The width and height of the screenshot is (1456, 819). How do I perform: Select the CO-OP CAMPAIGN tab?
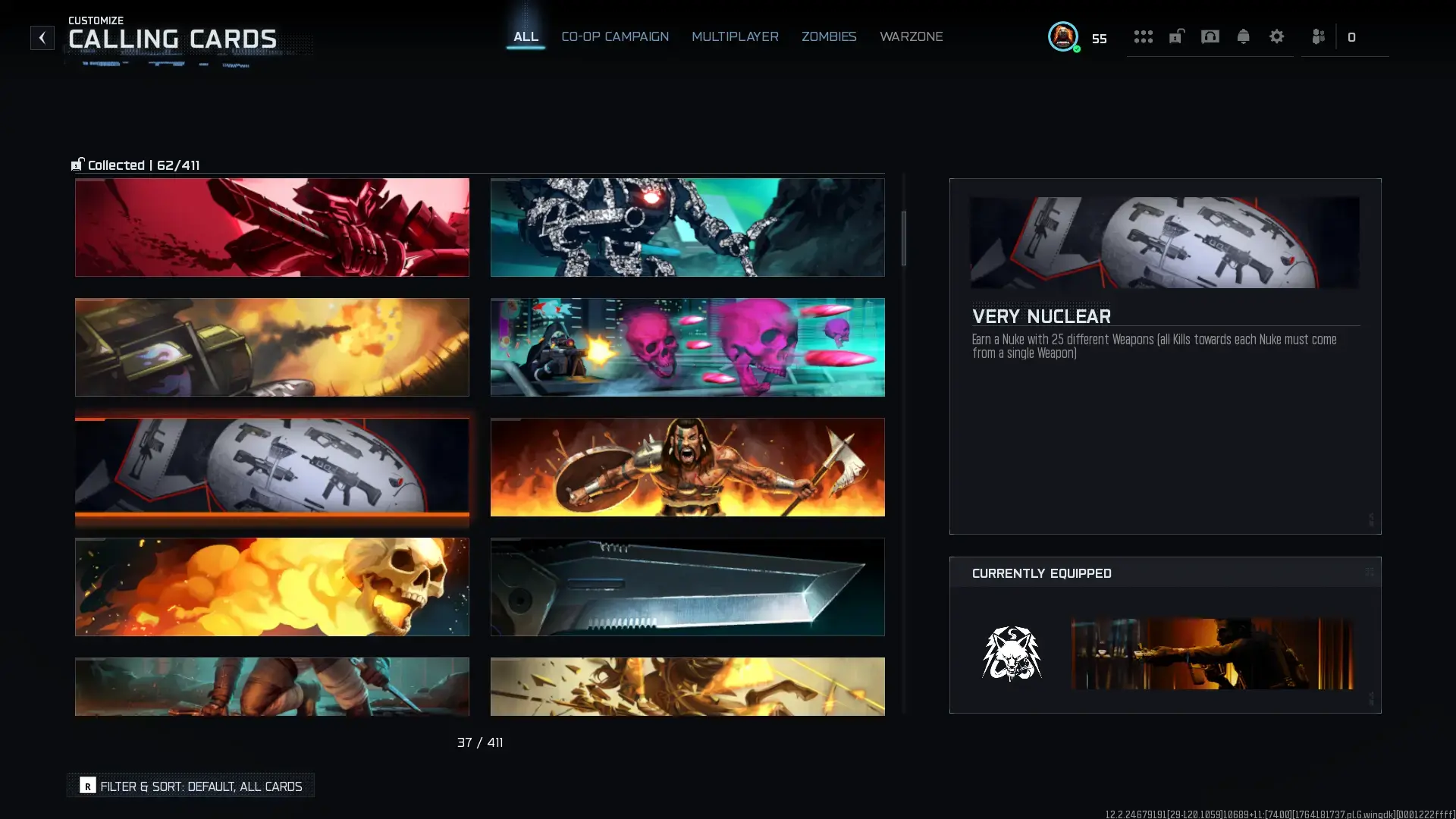[614, 36]
